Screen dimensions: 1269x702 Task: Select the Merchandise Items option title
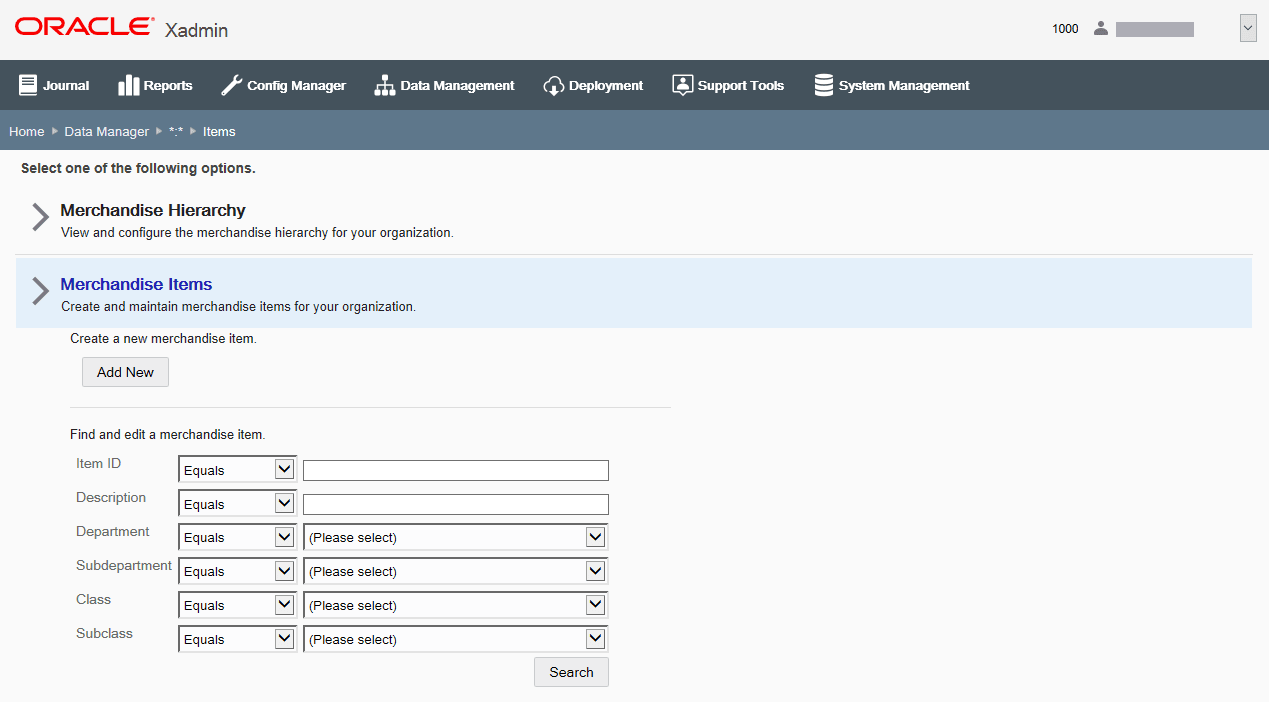pos(136,284)
